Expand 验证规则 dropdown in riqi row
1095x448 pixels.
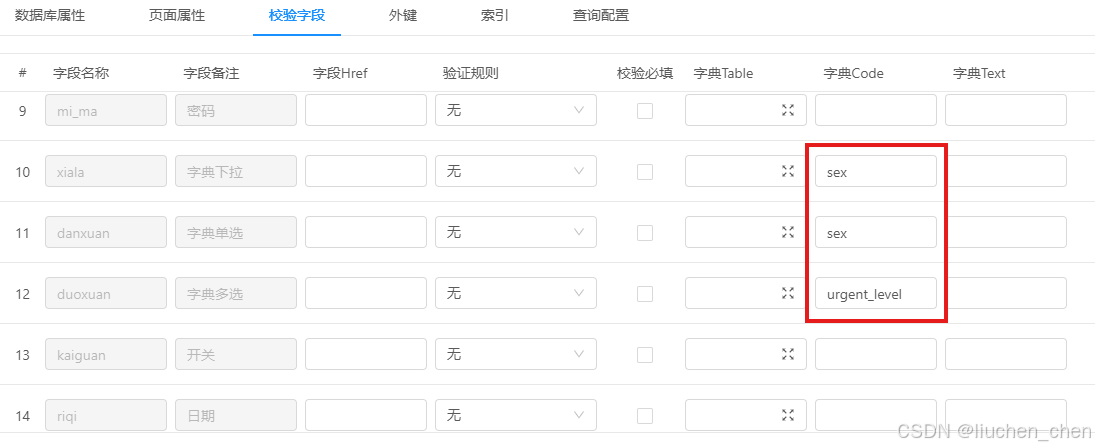point(515,415)
